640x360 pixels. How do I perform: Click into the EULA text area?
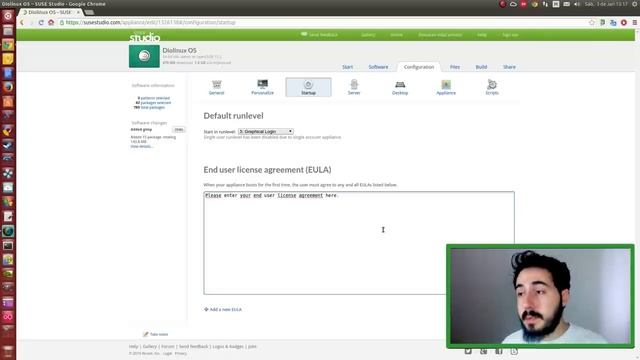click(x=359, y=243)
